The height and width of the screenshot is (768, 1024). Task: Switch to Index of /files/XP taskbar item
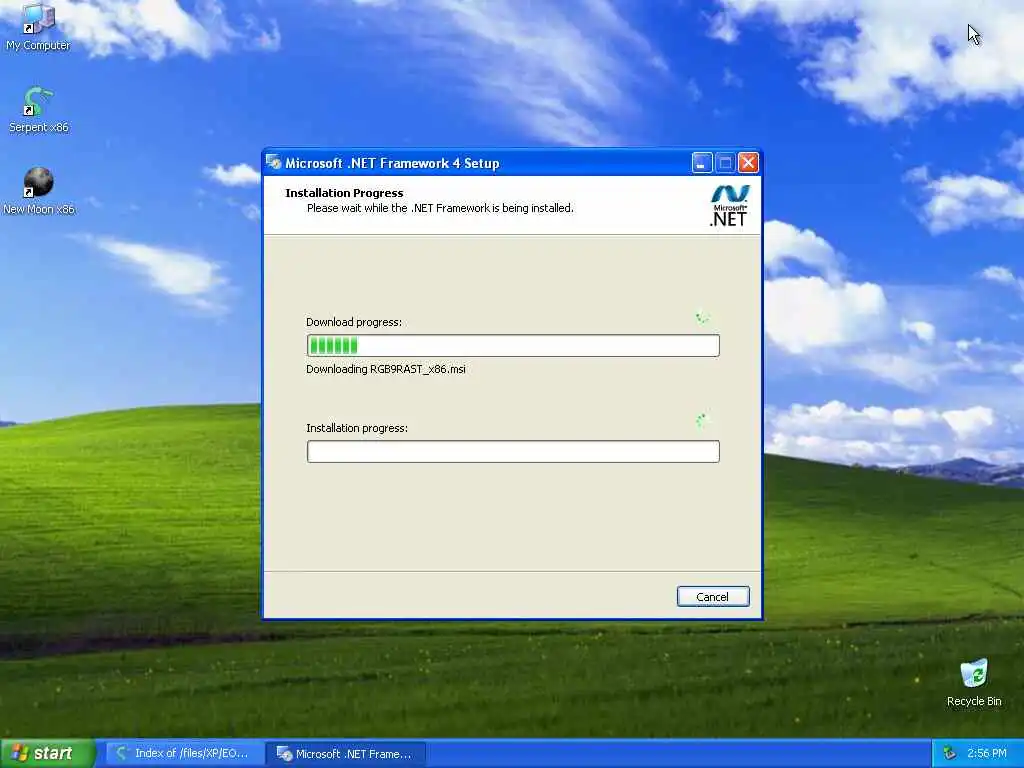click(184, 754)
